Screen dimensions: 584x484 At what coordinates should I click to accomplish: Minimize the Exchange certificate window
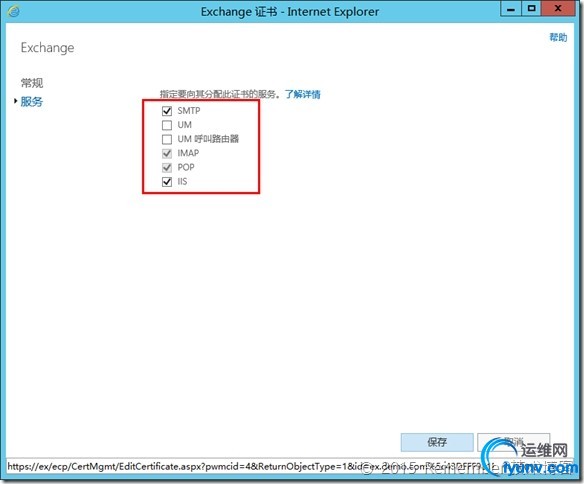[x=511, y=9]
